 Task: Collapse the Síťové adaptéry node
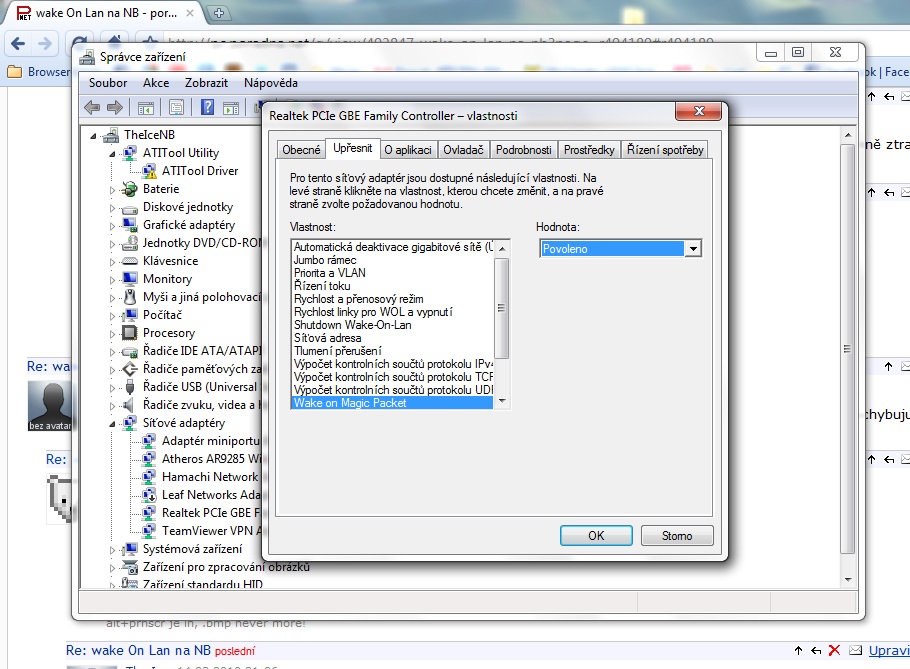(x=113, y=424)
